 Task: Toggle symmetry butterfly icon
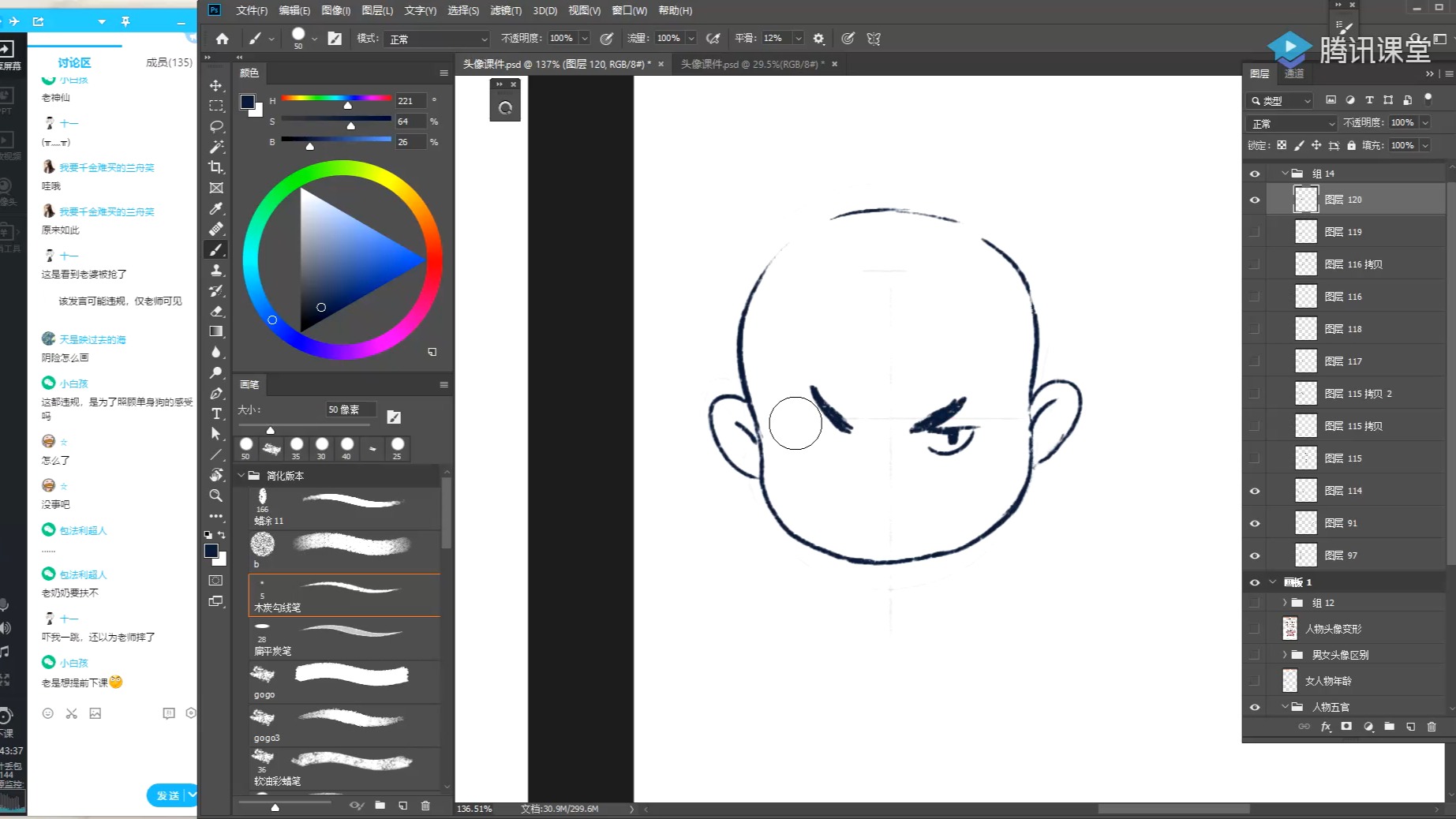pyautogui.click(x=874, y=39)
